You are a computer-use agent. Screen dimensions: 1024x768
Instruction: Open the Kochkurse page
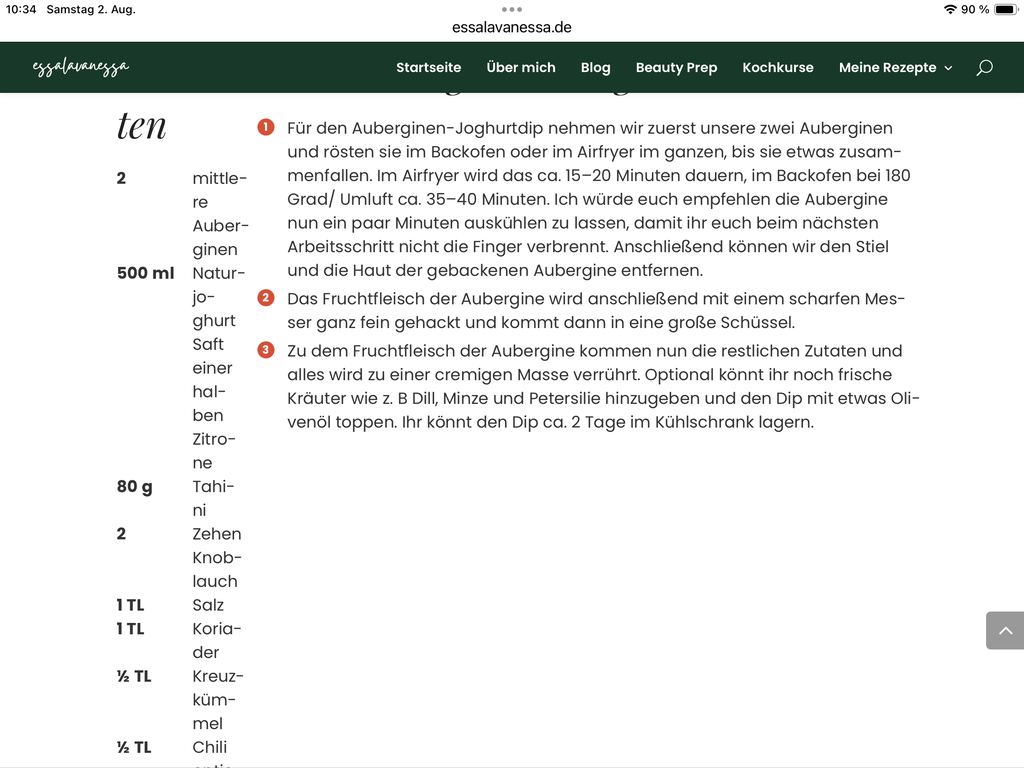[x=778, y=67]
